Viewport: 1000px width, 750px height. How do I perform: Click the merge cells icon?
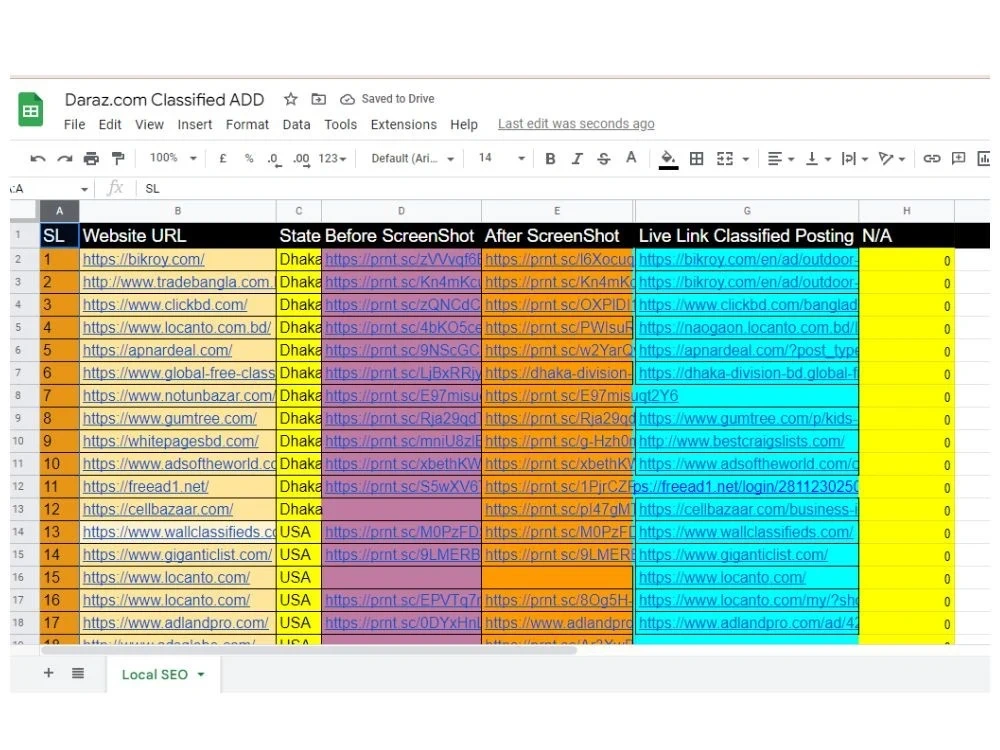pos(725,159)
